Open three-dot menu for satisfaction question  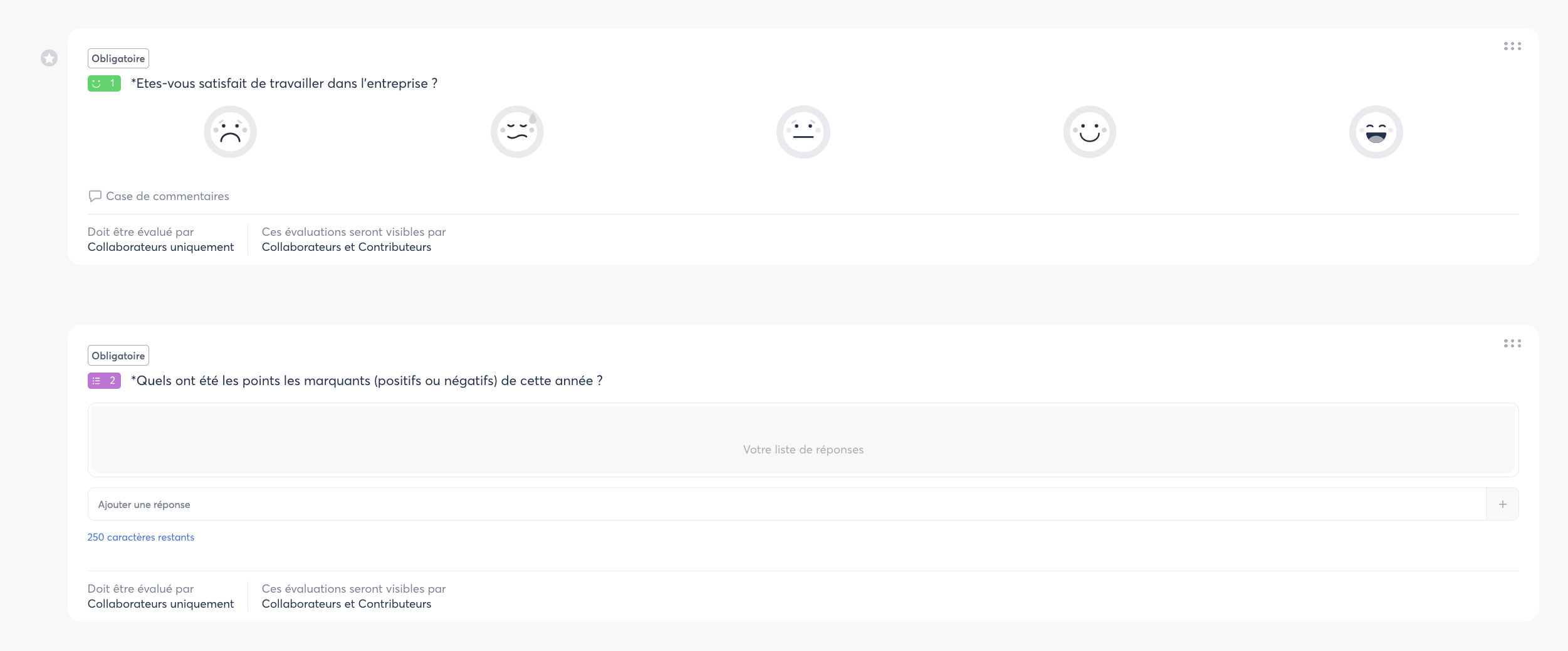click(1512, 46)
